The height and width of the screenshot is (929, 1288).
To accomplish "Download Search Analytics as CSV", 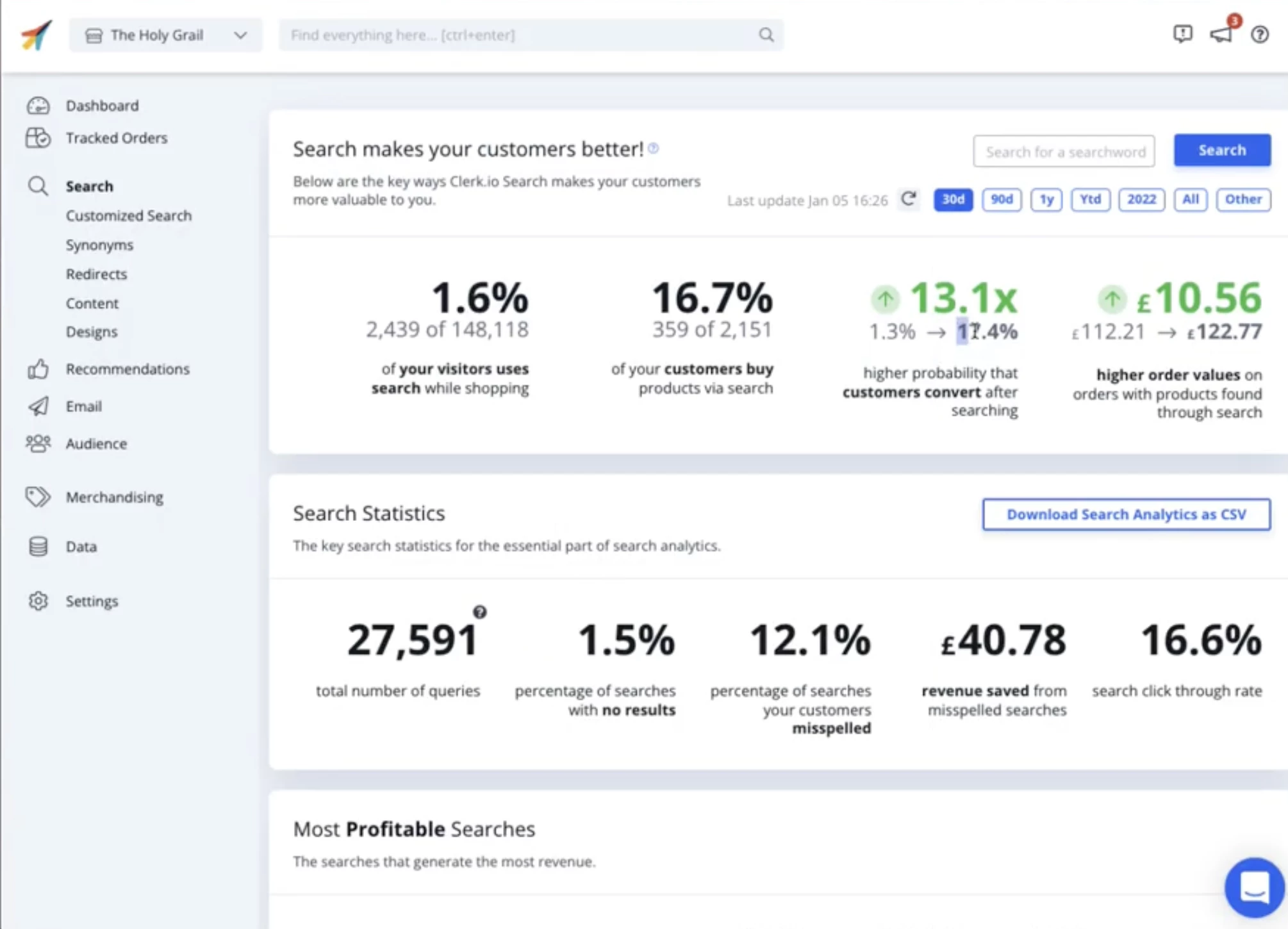I will tap(1126, 514).
